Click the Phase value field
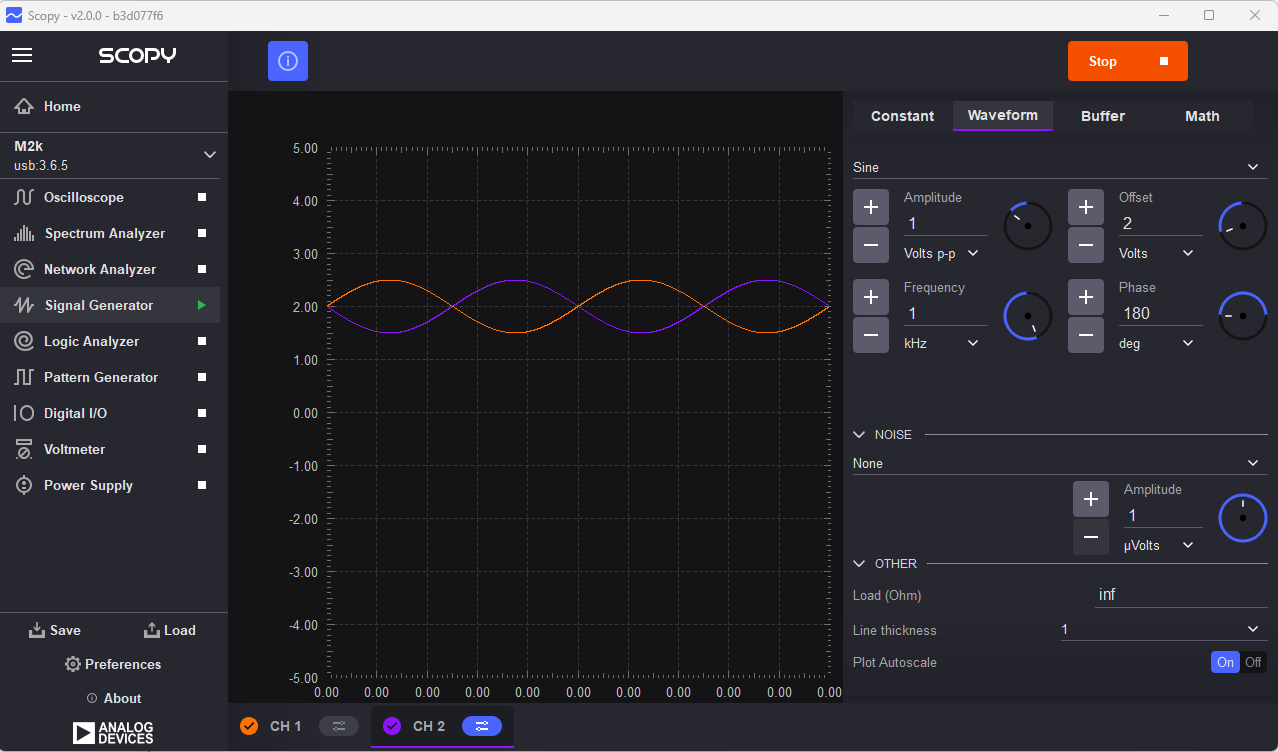Image resolution: width=1278 pixels, height=752 pixels. tap(1160, 313)
